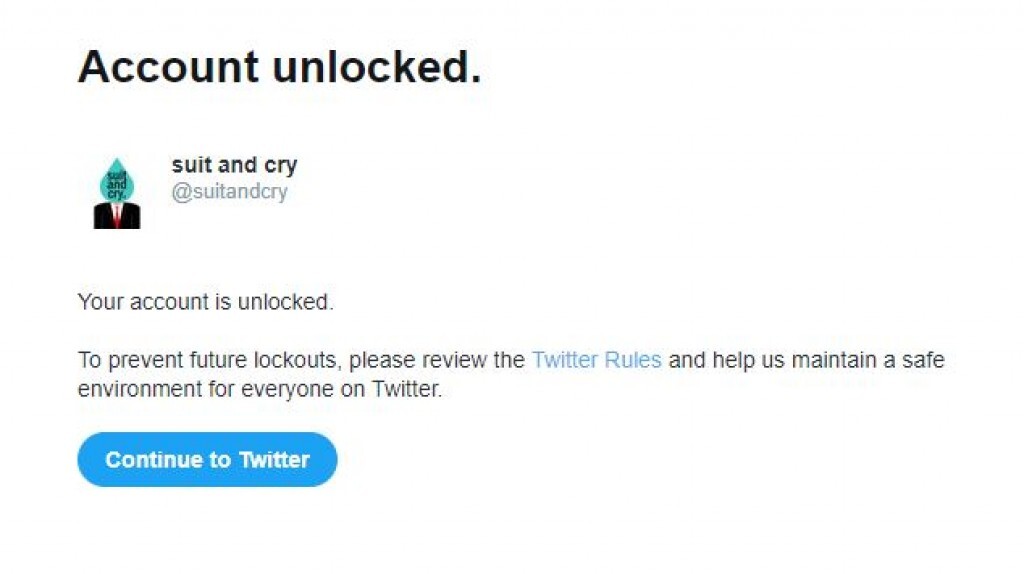Click the teal teardrop head in the avatar
The image size is (1024, 574).
pos(117,180)
